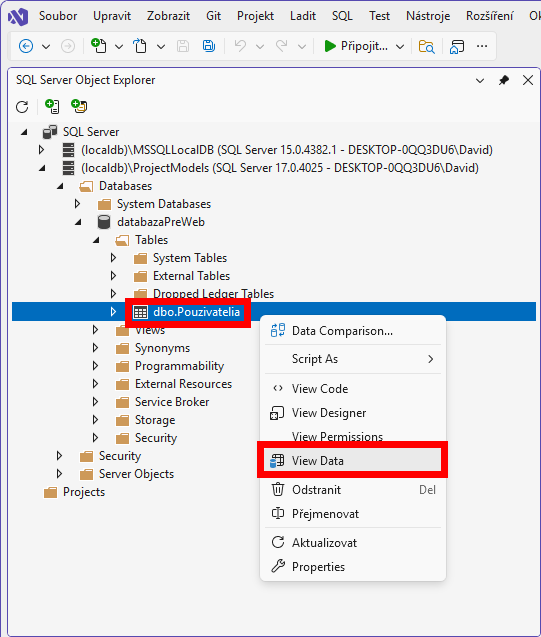
Task: Click the Undo arrow icon
Action: pos(240,46)
